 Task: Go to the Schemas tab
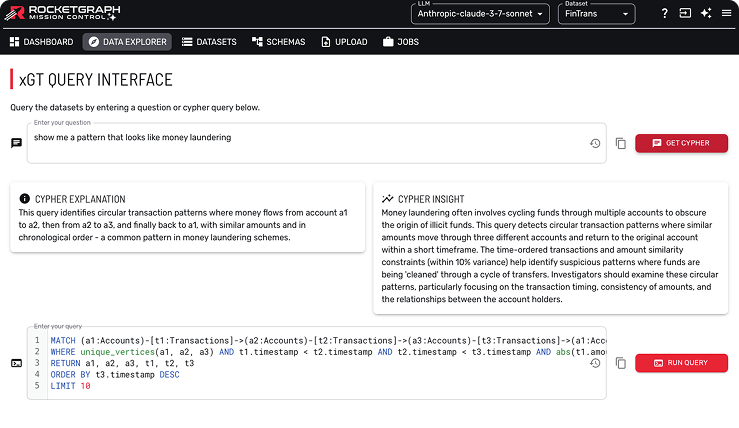coord(279,42)
